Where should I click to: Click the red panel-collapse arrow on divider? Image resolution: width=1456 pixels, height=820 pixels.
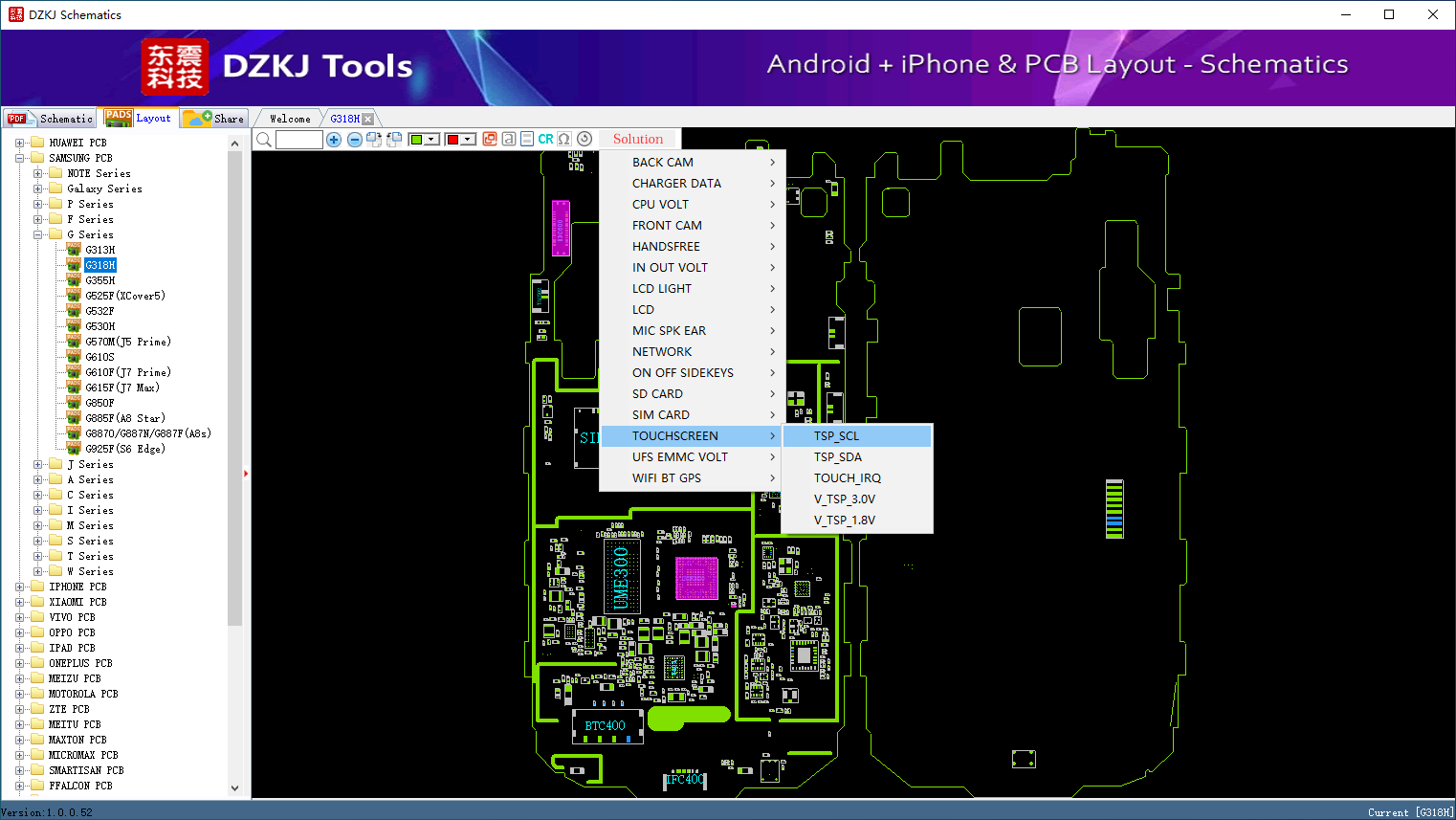[246, 473]
